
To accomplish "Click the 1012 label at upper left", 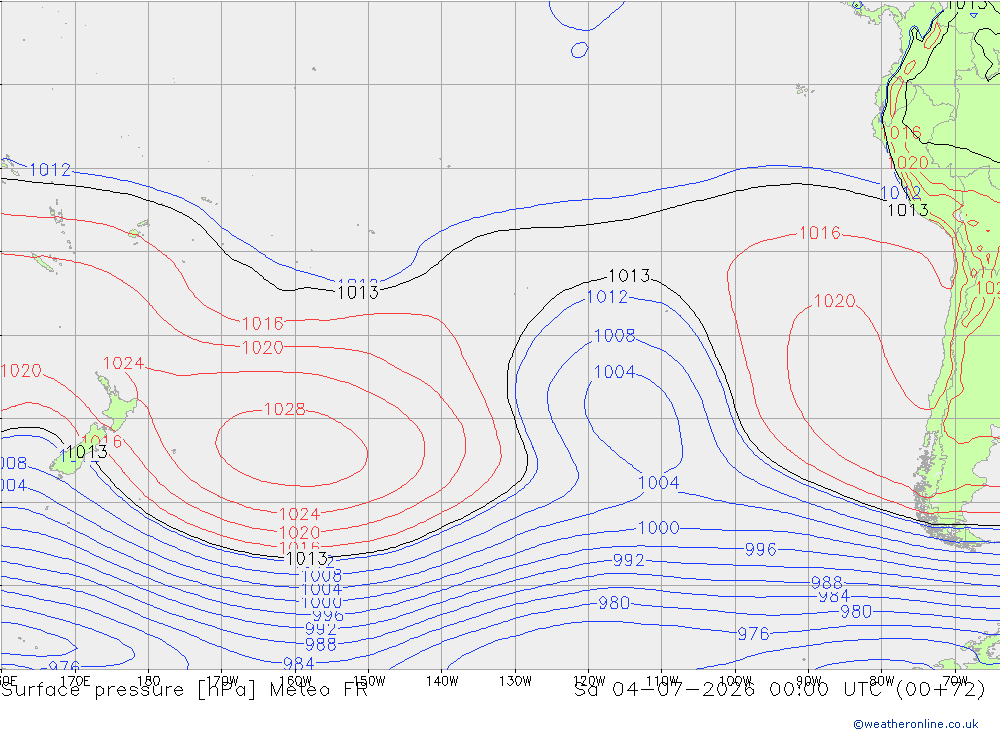I will point(50,170).
